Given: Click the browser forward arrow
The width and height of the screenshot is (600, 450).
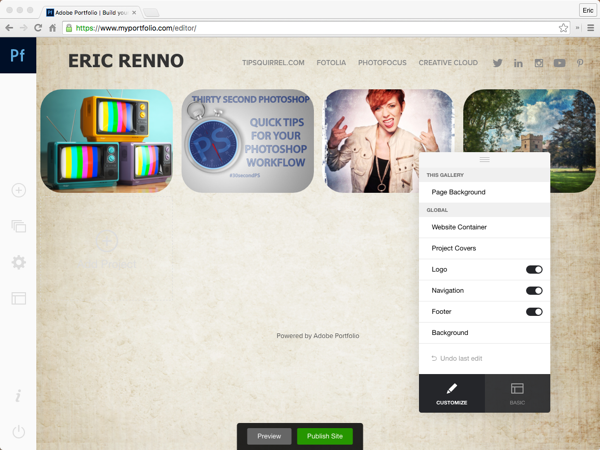Looking at the screenshot, I should click(x=24, y=28).
